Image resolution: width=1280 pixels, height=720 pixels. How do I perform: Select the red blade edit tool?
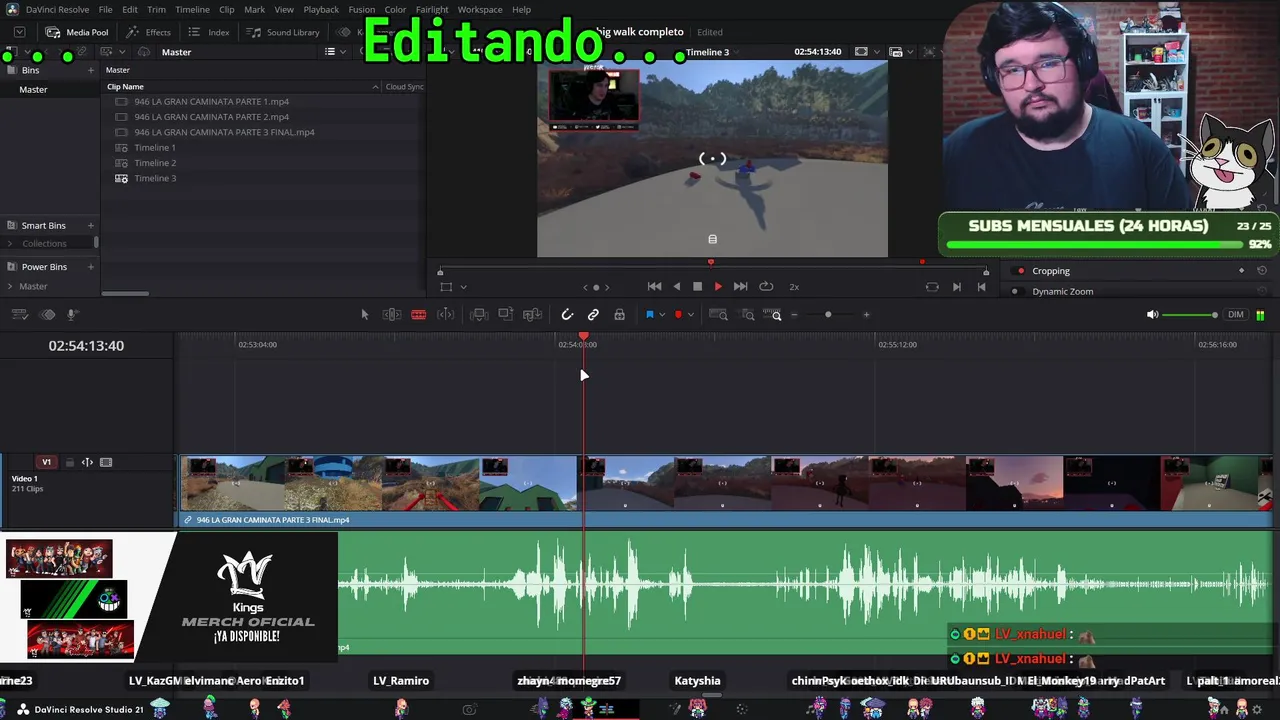[x=418, y=315]
